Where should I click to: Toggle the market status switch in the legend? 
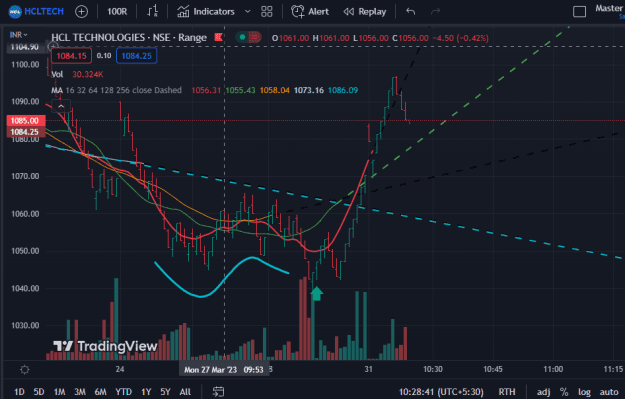[x=248, y=37]
